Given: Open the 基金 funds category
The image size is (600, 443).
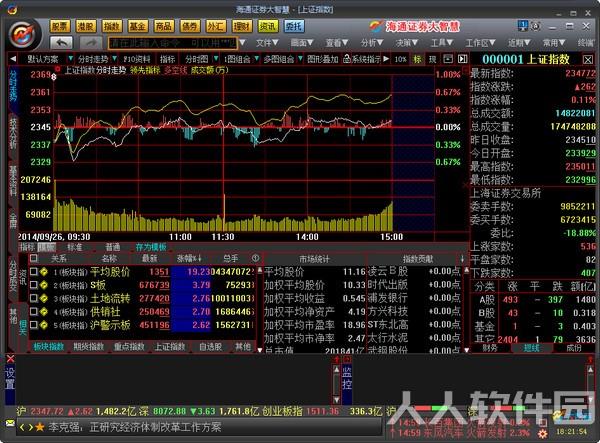Looking at the screenshot, I should pos(137,26).
